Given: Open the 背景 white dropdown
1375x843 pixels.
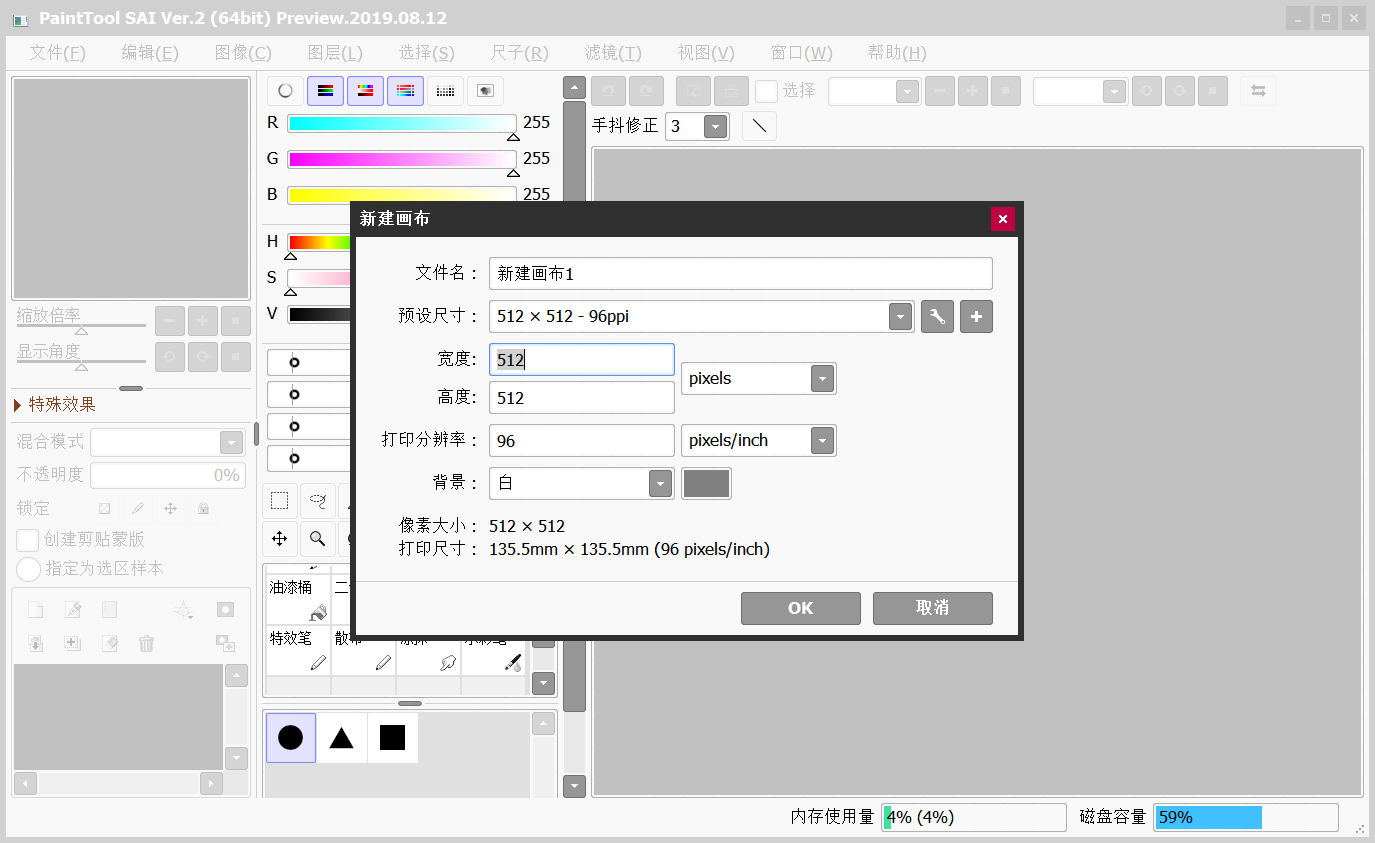Looking at the screenshot, I should 660,483.
